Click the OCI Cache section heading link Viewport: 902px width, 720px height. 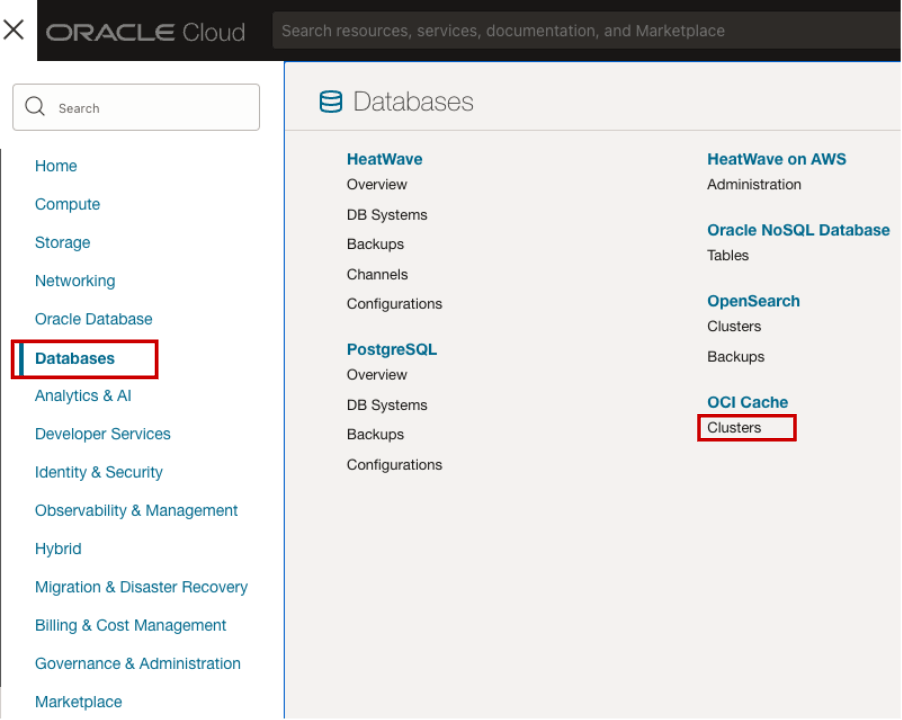tap(747, 402)
